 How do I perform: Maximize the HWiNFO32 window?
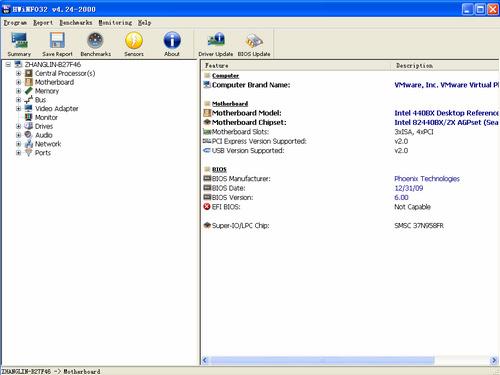[480, 9]
